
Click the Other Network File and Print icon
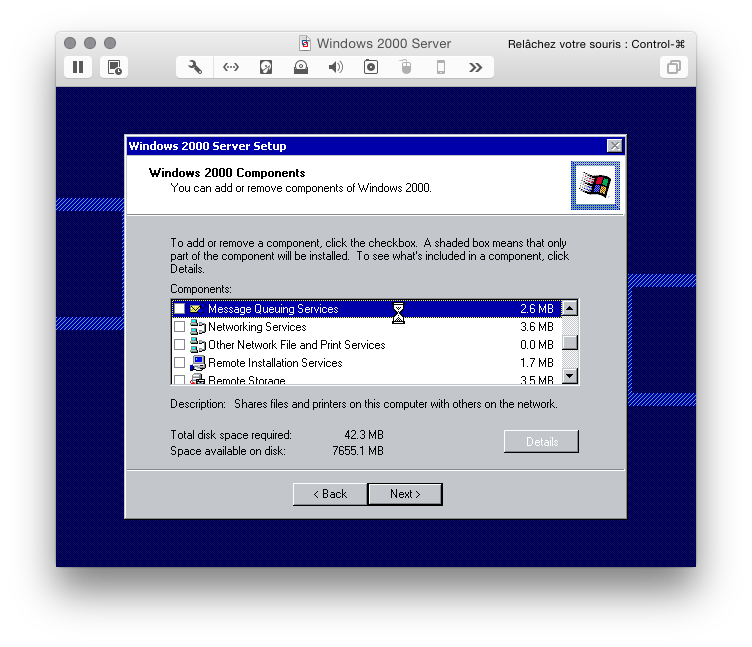point(198,345)
